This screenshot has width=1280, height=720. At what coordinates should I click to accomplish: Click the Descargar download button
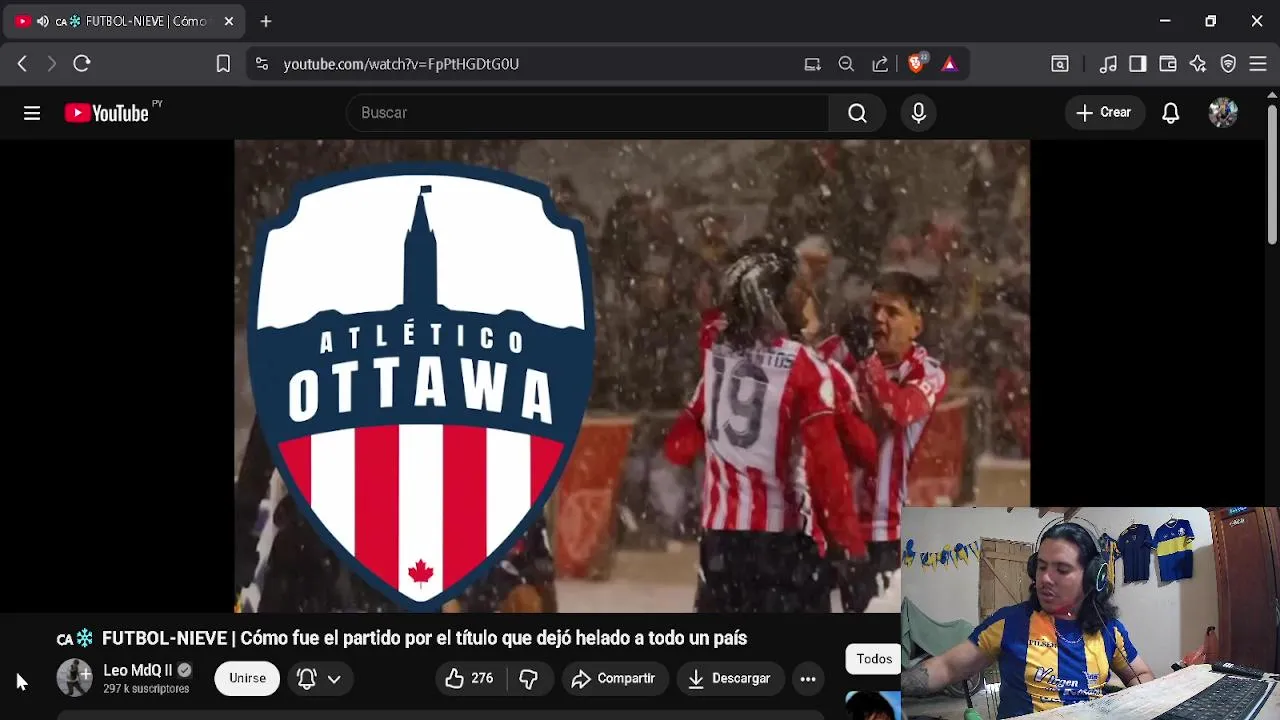coord(729,678)
